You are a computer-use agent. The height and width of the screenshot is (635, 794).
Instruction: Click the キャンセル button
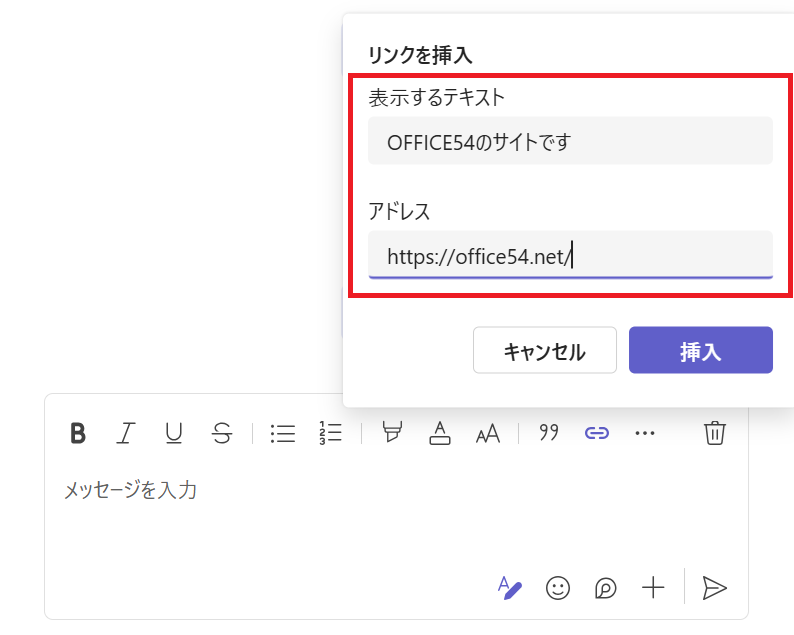tap(545, 350)
